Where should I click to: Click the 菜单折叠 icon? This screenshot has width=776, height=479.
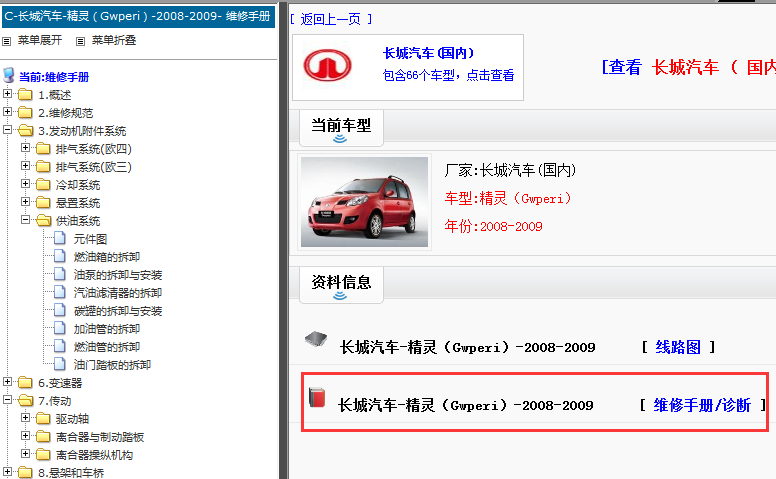80,42
